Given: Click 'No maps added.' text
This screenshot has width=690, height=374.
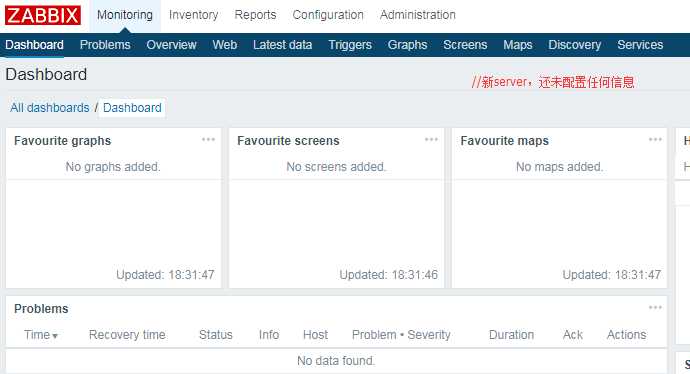Looking at the screenshot, I should [x=559, y=167].
